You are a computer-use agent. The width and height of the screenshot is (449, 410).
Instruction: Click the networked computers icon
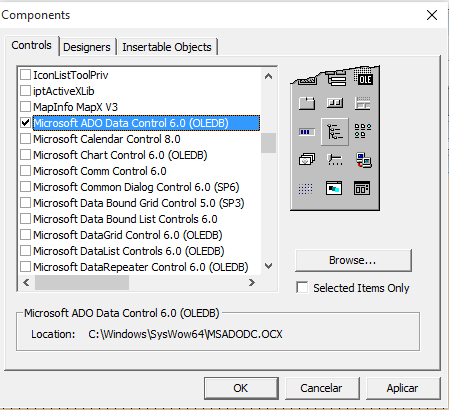pos(363,160)
